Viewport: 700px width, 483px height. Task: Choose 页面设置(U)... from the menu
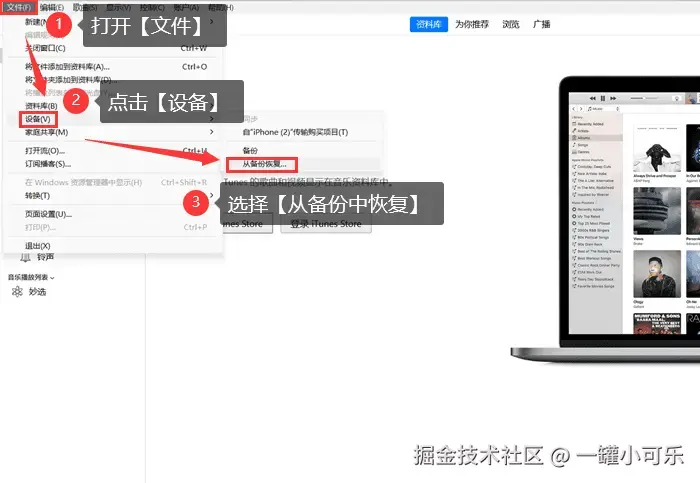[114, 214]
